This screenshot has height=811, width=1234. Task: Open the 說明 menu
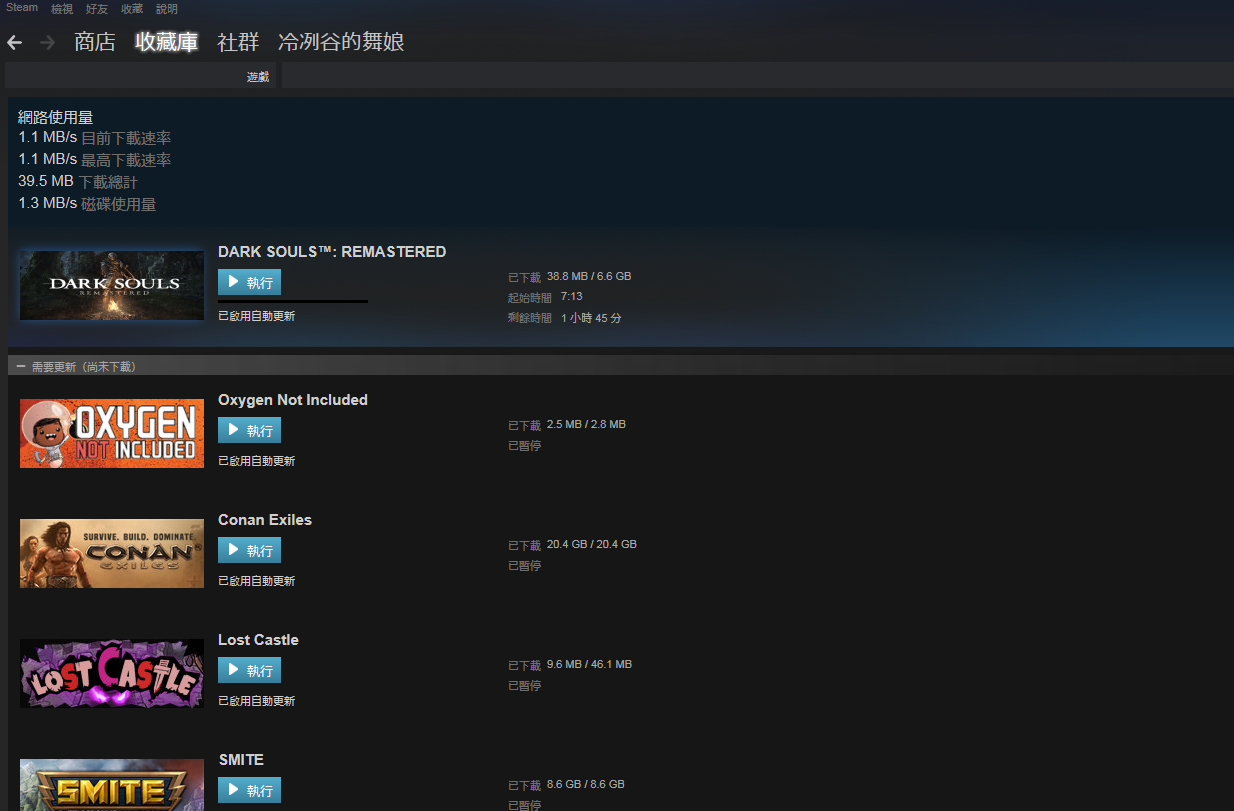click(167, 8)
